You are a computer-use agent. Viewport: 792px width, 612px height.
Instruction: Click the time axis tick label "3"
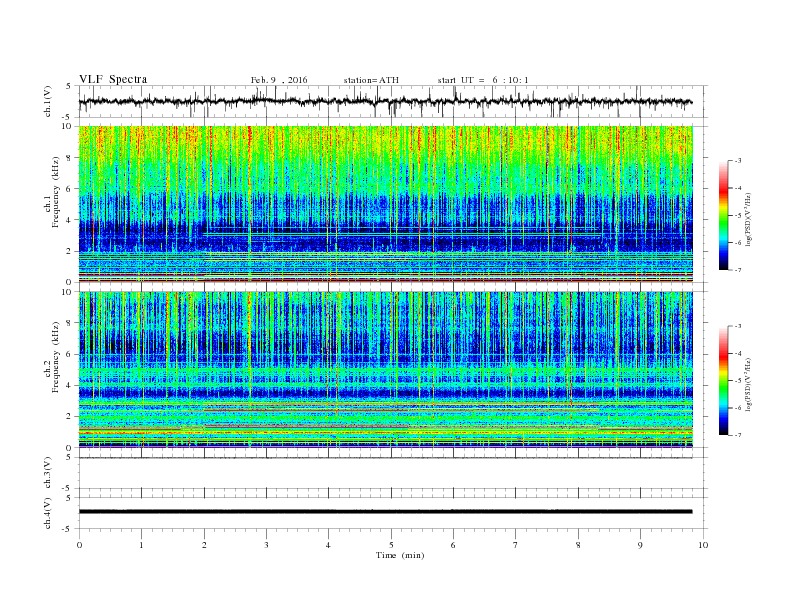coord(266,545)
